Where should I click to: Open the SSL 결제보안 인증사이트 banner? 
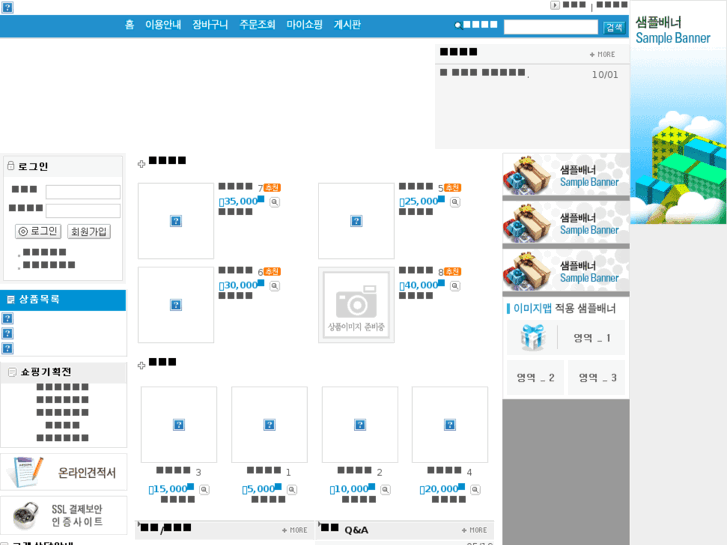(64, 515)
